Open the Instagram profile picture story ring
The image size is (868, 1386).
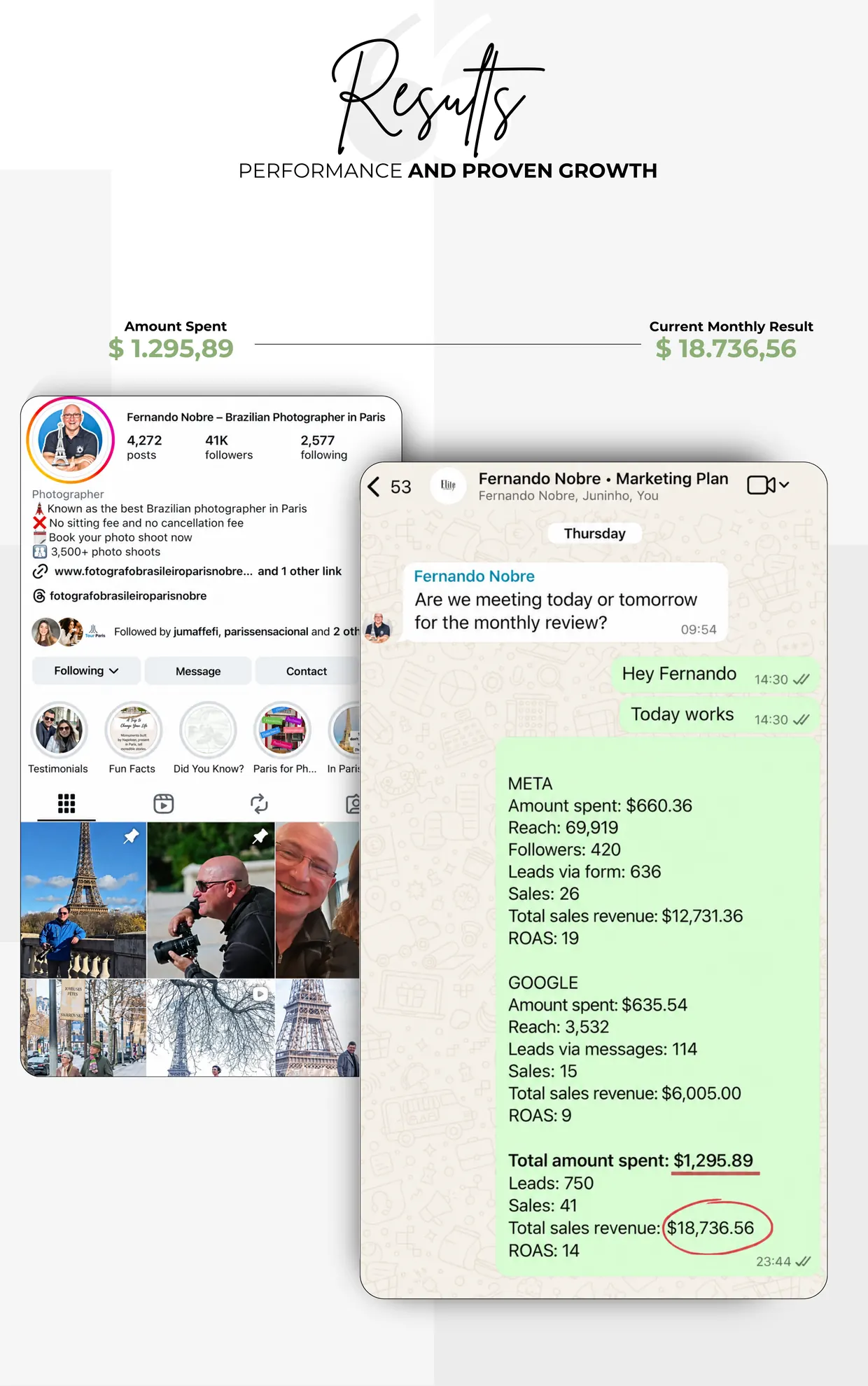click(x=70, y=440)
